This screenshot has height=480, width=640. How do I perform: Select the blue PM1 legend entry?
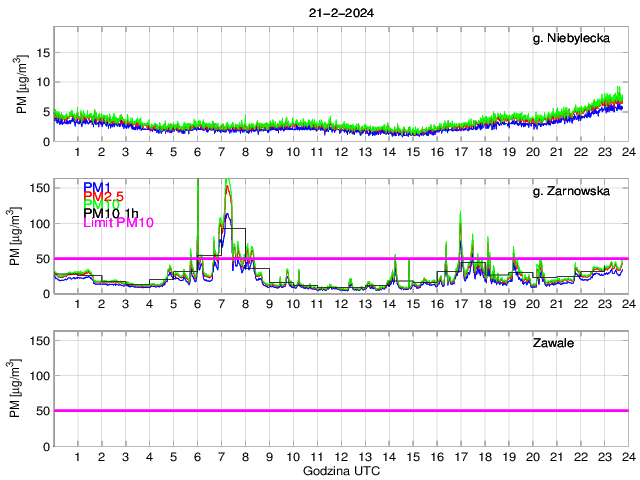tap(97, 187)
